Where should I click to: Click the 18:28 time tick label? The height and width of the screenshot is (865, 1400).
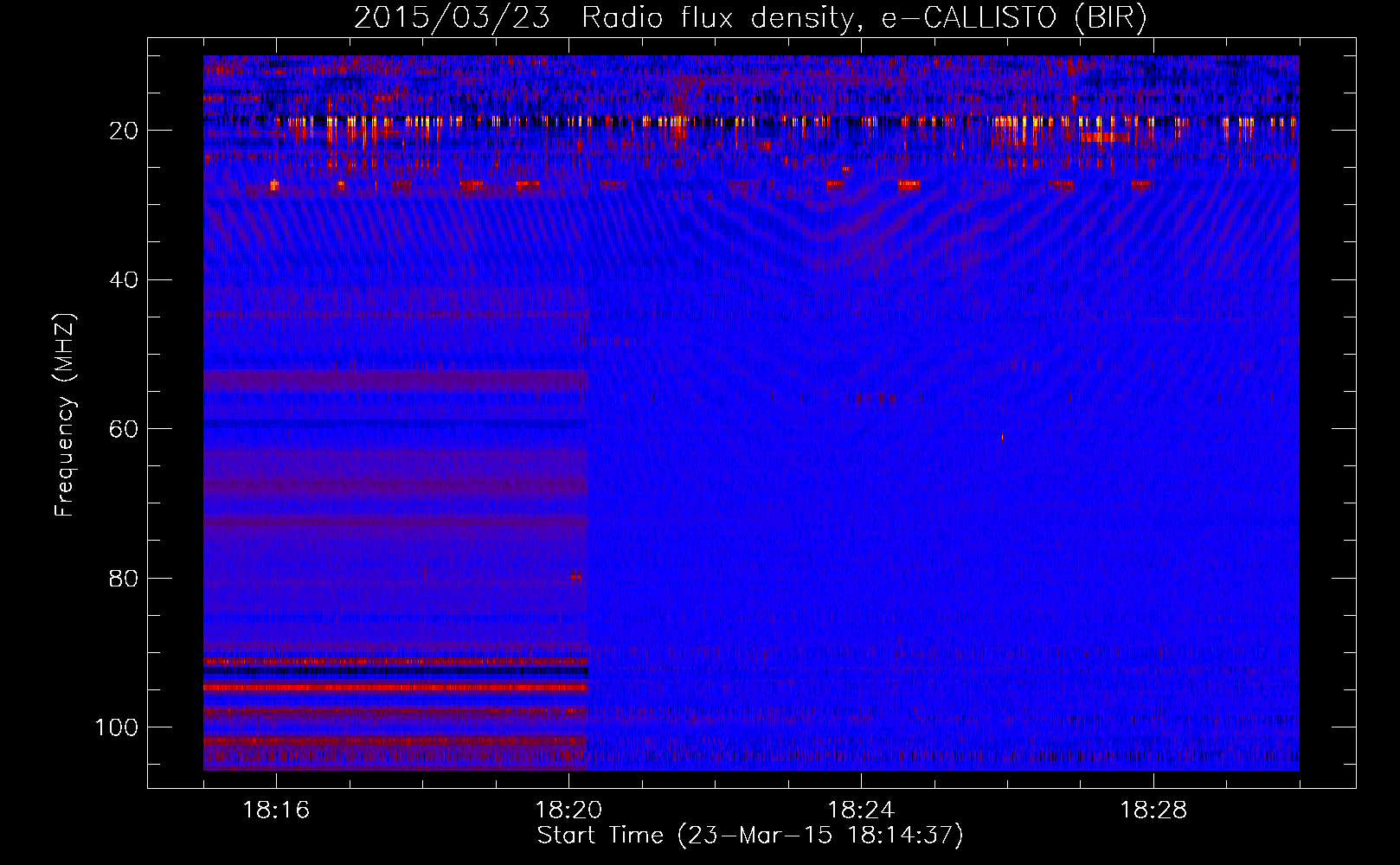[x=1153, y=811]
